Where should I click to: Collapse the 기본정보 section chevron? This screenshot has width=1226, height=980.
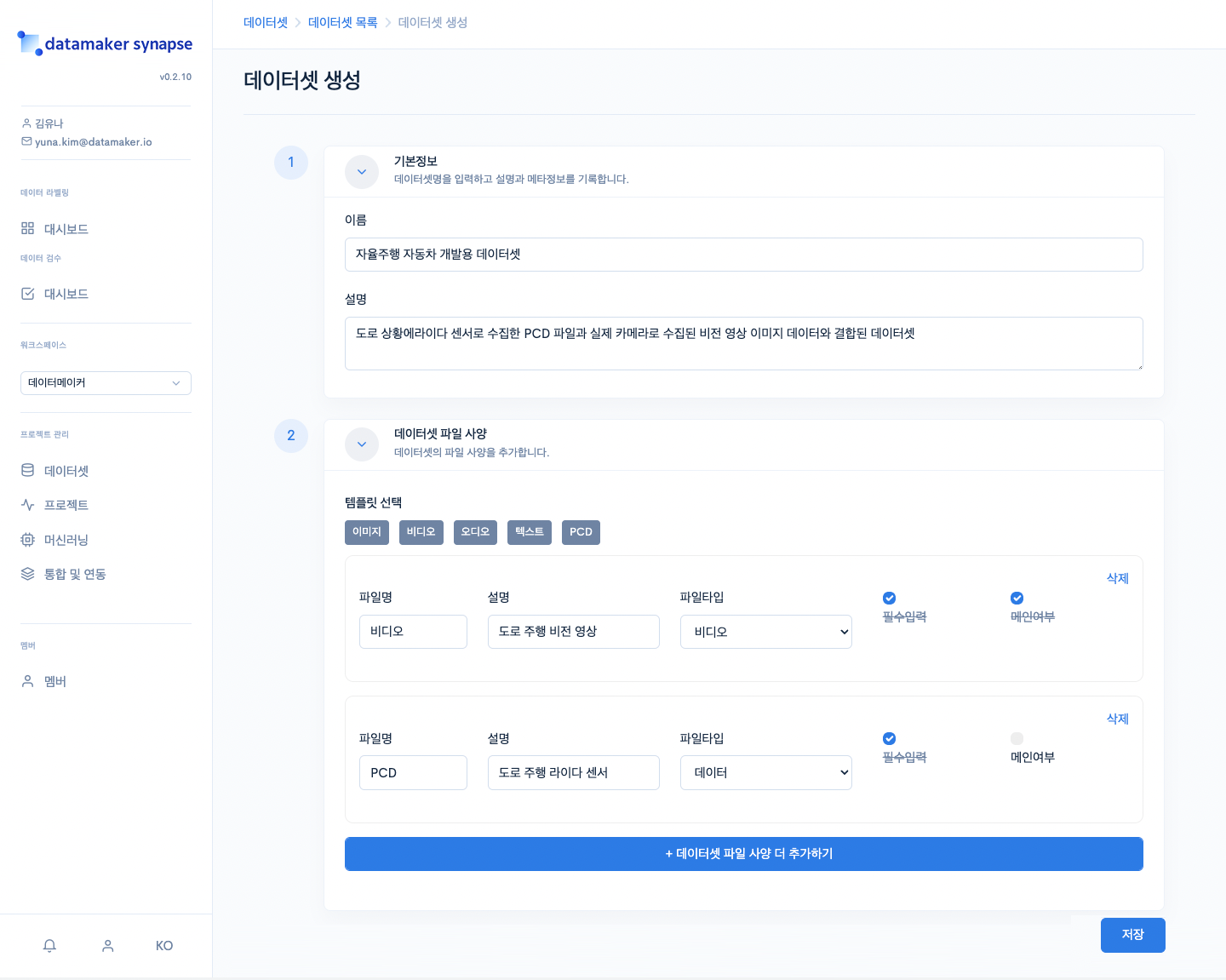coord(362,172)
